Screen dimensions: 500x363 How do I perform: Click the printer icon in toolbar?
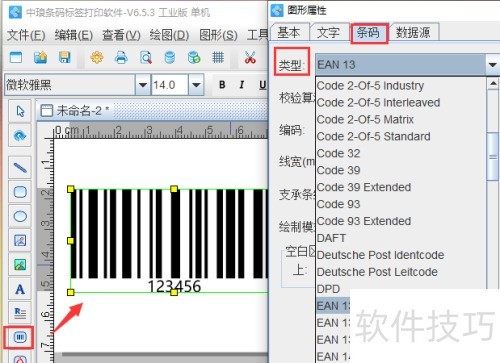click(x=121, y=57)
